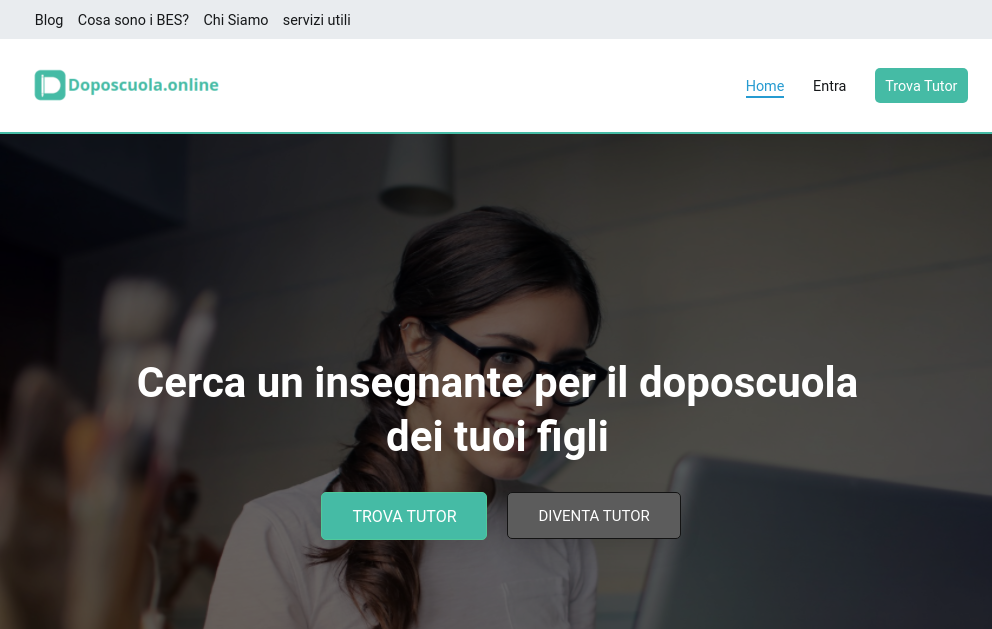Click the Doposcuola.online logo text

coord(143,85)
